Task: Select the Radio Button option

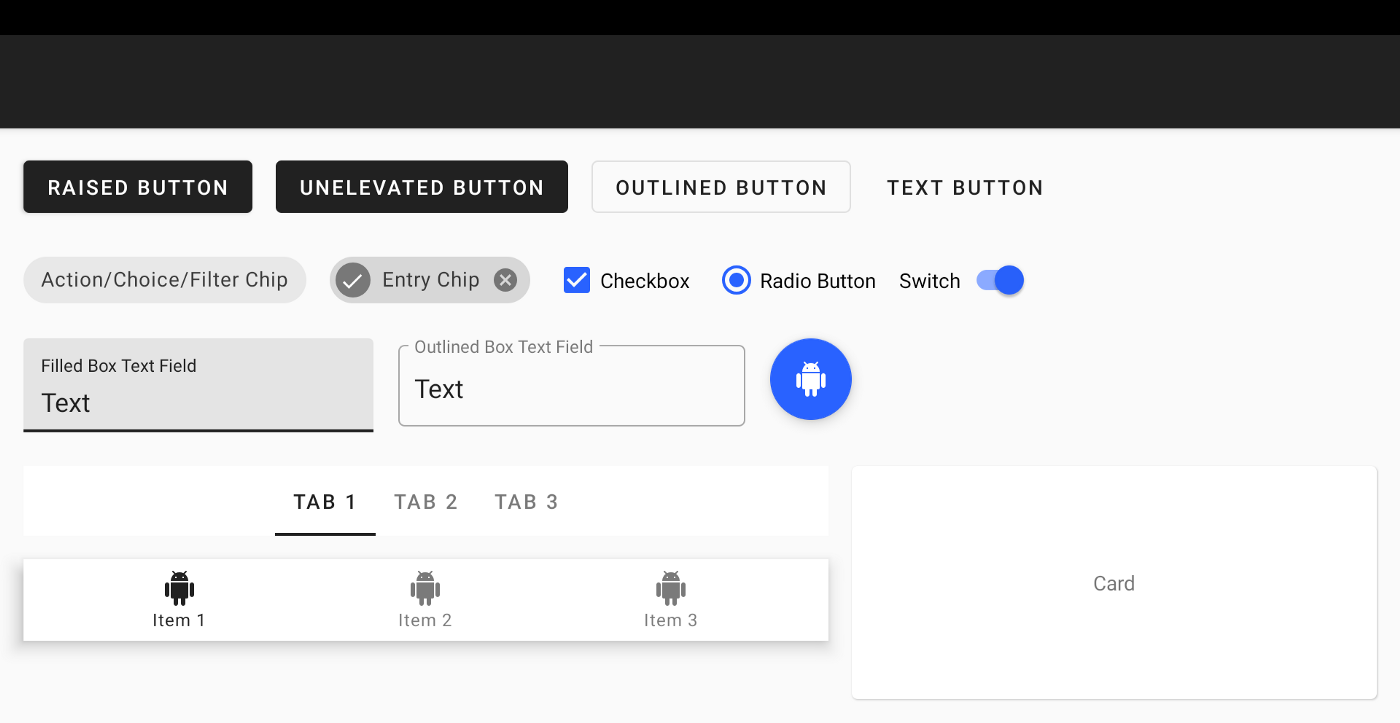Action: tap(736, 280)
